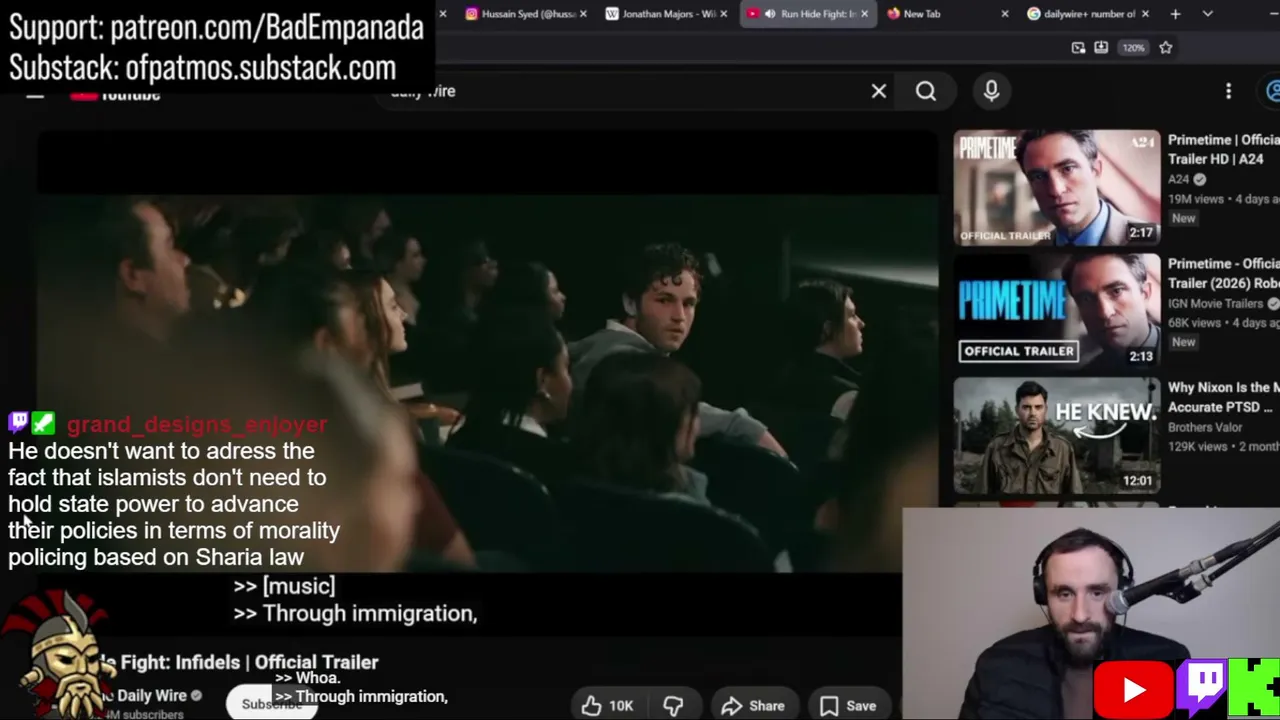This screenshot has width=1280, height=720.
Task: Bookmark this page with the star icon
Action: (1166, 47)
